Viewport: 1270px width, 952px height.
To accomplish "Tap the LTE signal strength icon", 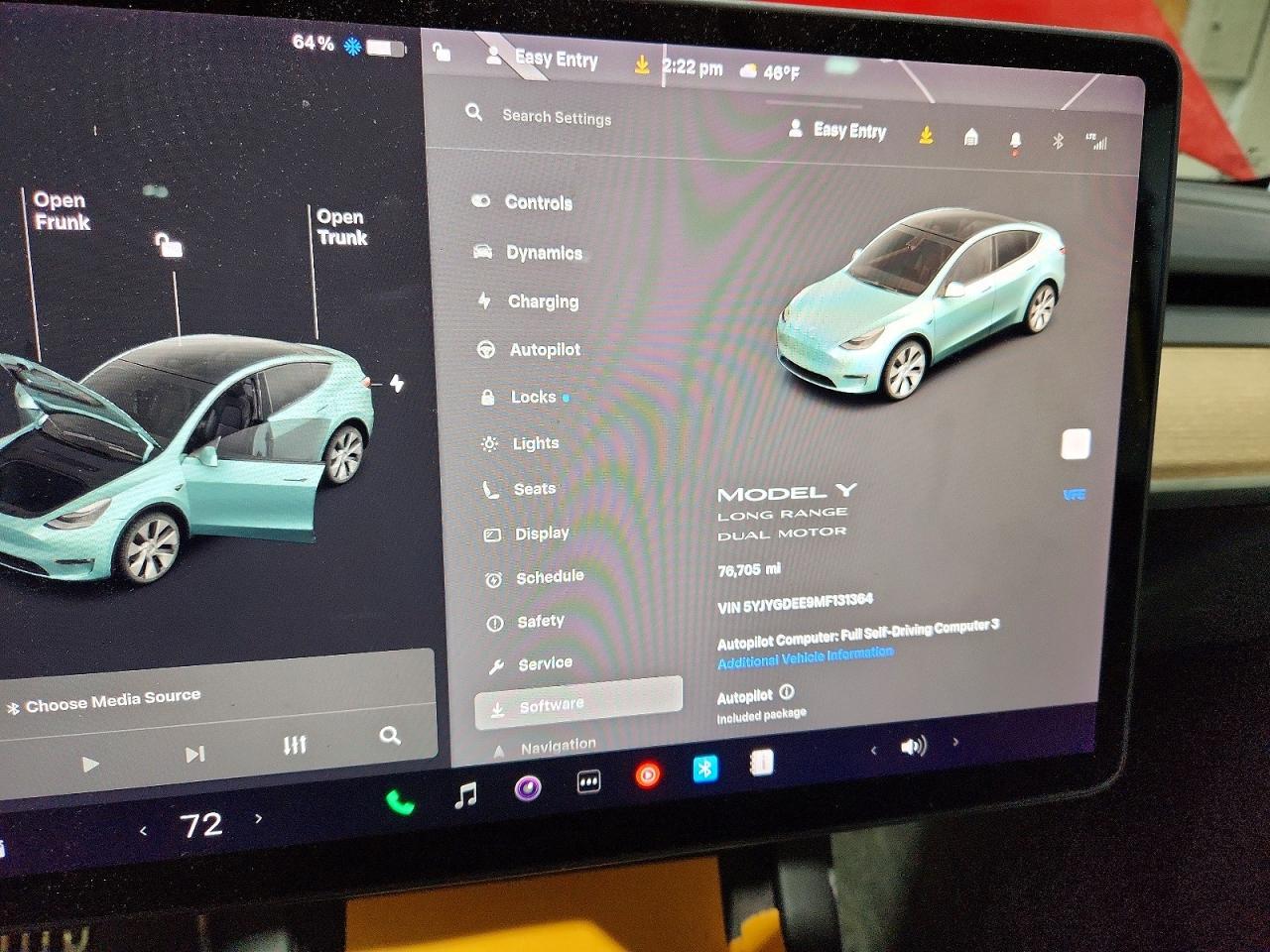I will (1096, 142).
